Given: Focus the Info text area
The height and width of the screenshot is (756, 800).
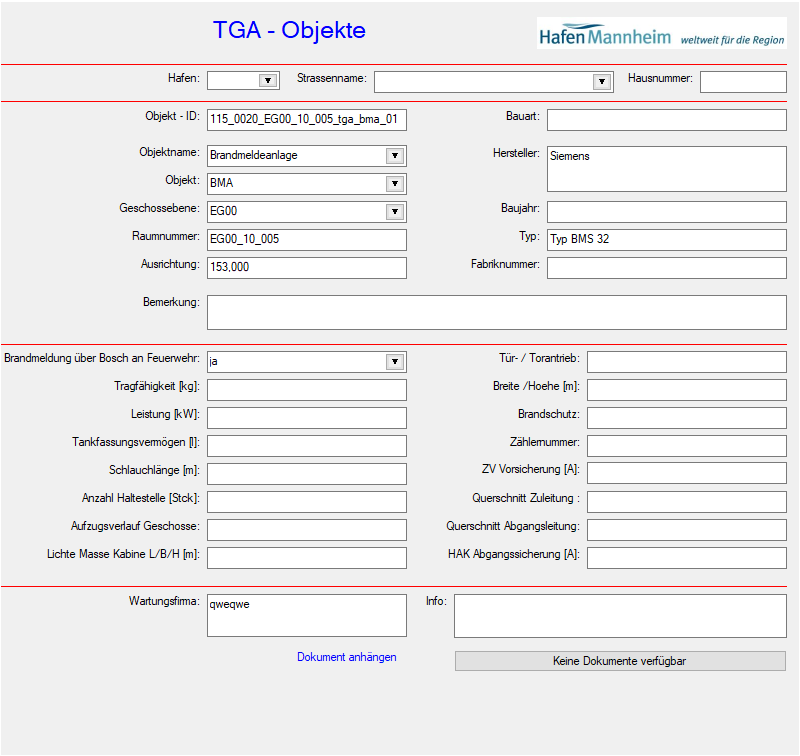Looking at the screenshot, I should coord(620,616).
